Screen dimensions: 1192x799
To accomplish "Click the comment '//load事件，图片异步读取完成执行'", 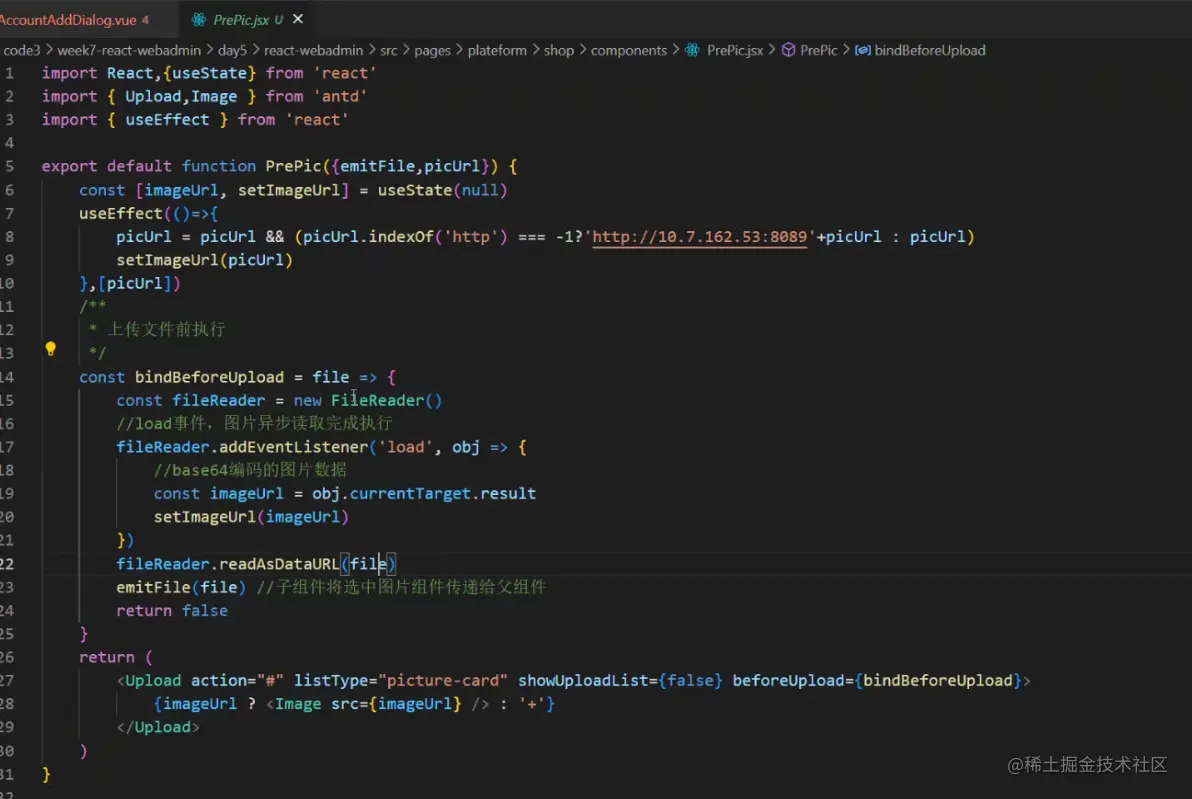I will [x=255, y=423].
